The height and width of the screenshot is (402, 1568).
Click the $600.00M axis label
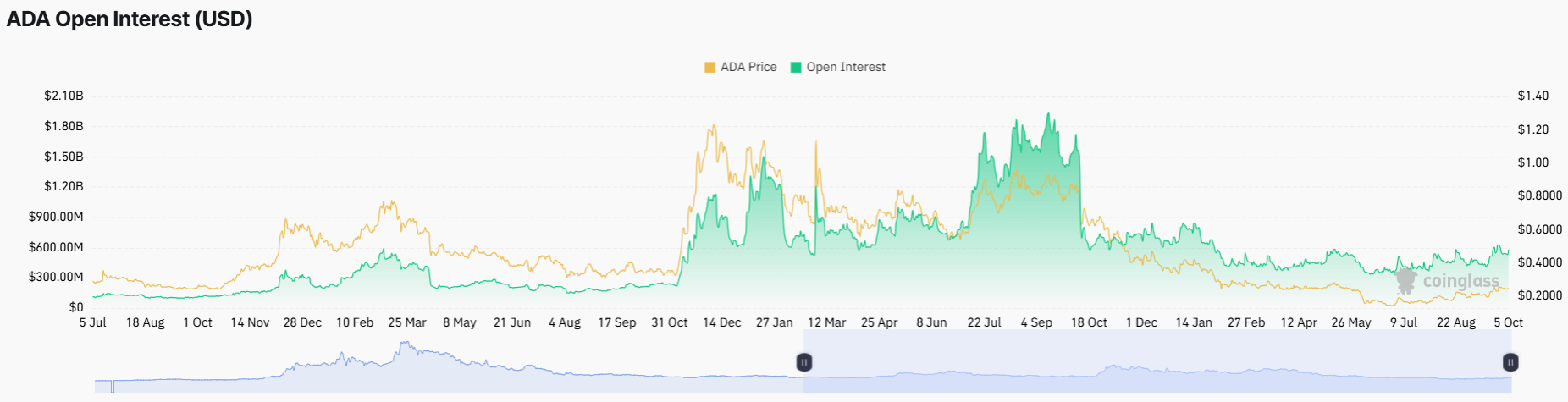[56, 247]
